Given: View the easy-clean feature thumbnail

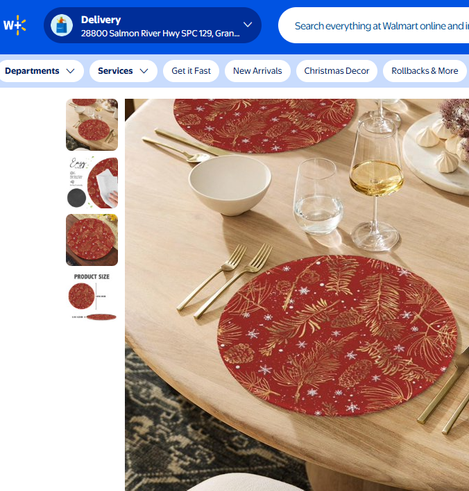Looking at the screenshot, I should click(92, 182).
